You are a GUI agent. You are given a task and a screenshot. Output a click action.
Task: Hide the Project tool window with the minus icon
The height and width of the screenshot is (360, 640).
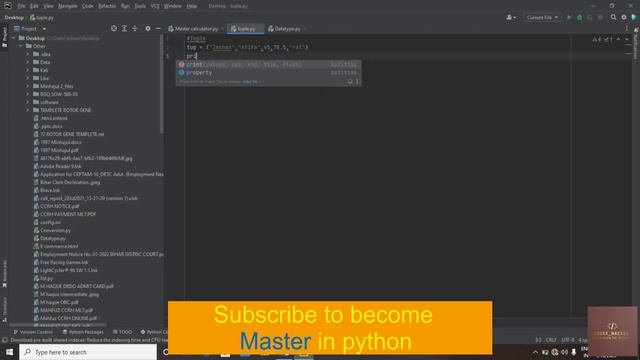(x=158, y=29)
